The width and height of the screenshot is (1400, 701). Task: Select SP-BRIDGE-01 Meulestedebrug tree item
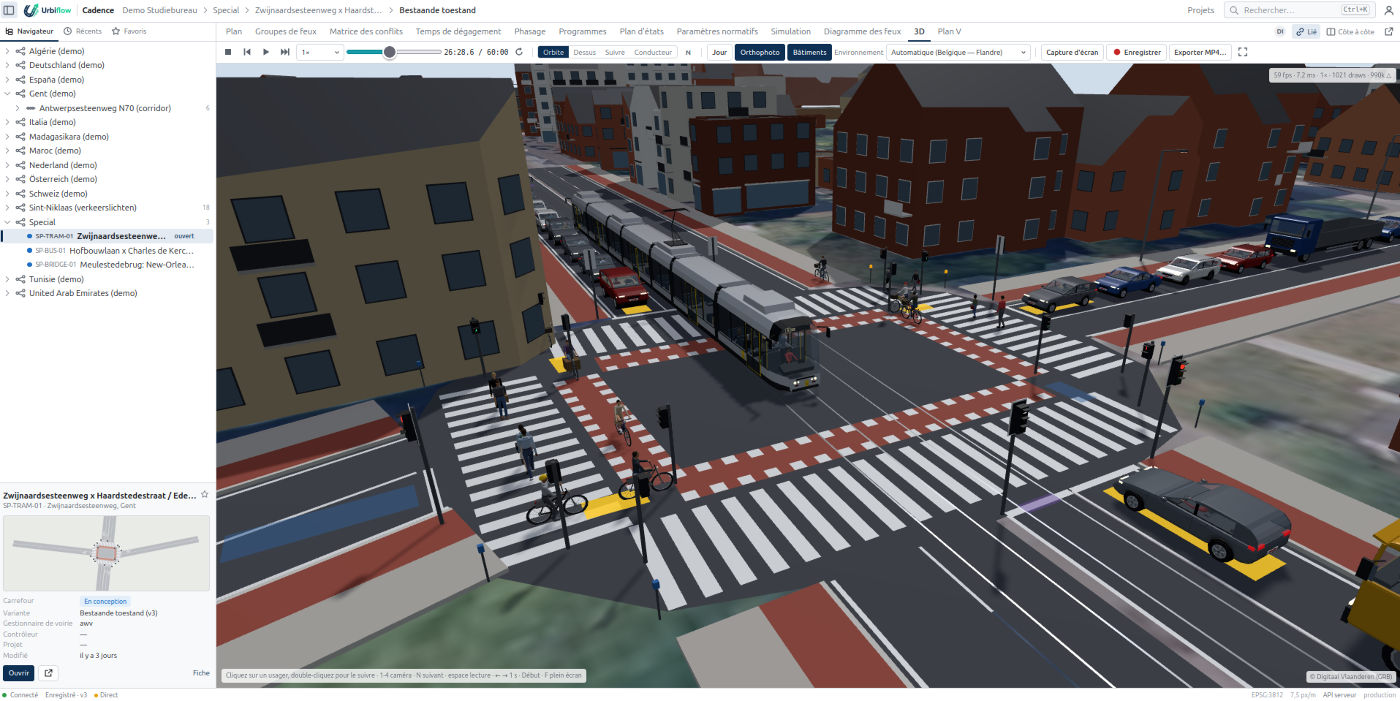tap(110, 265)
